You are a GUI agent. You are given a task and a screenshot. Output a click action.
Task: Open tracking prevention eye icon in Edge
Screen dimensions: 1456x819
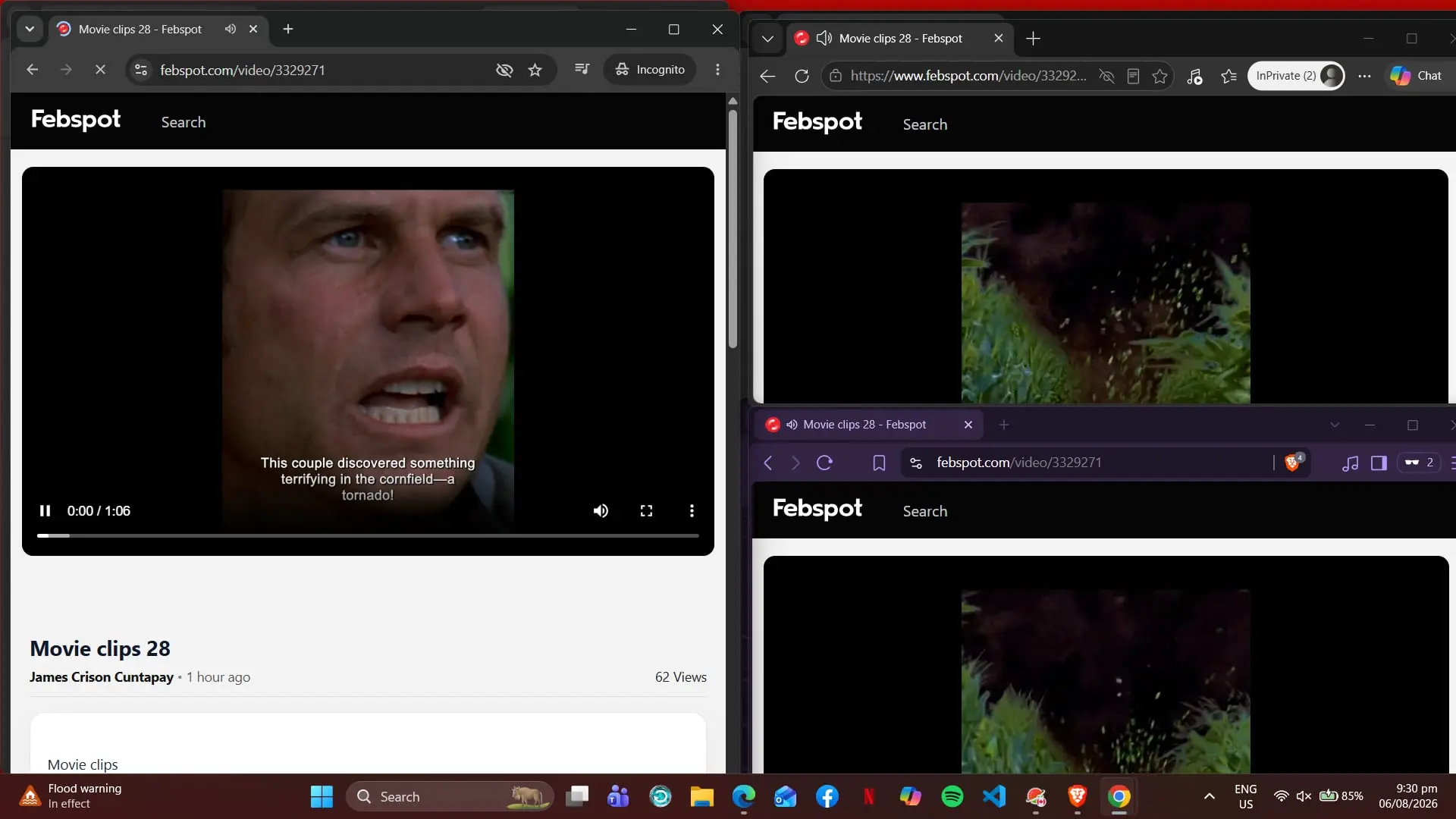coord(1106,76)
